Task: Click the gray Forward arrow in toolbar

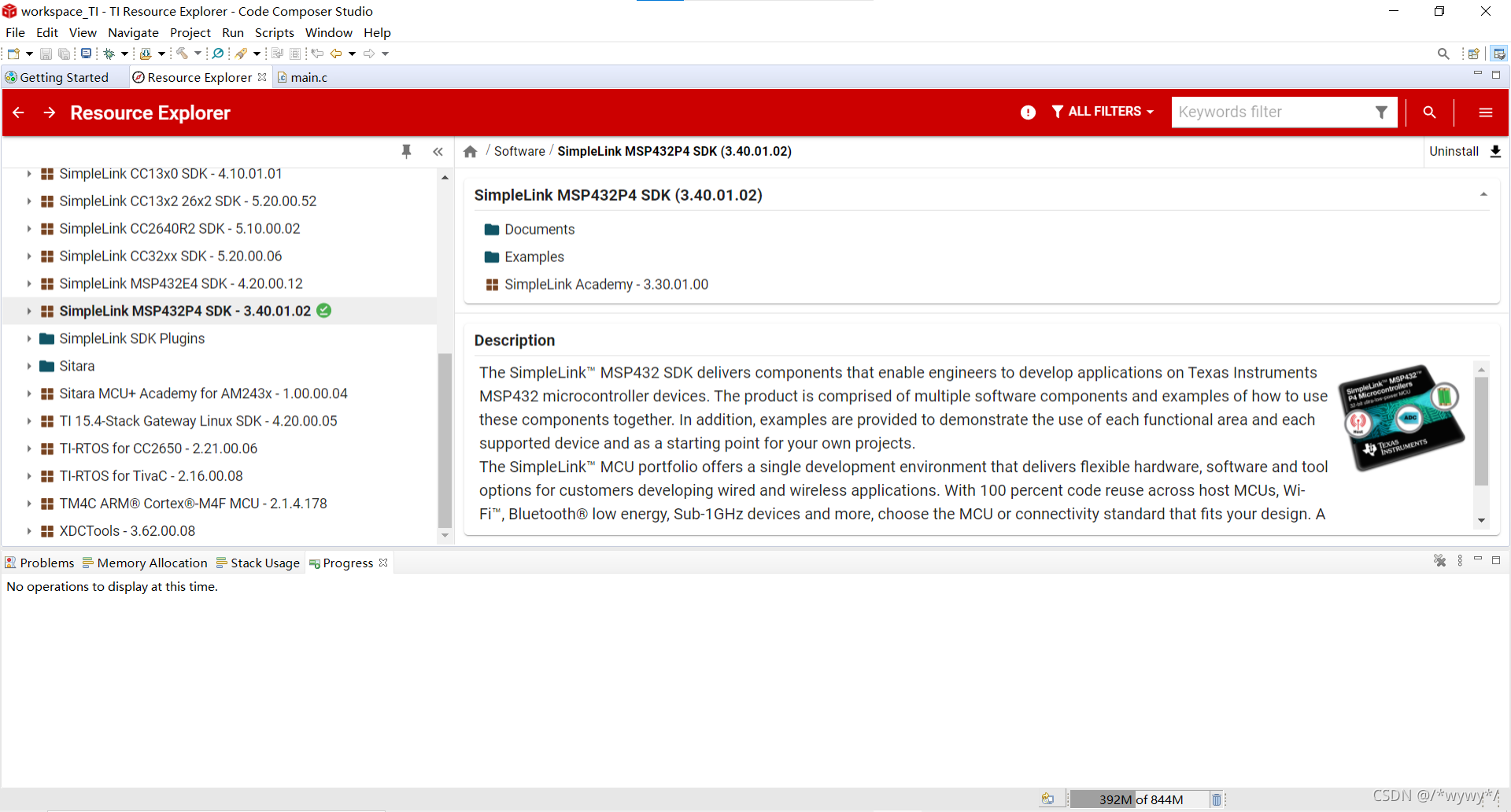Action: pos(369,54)
